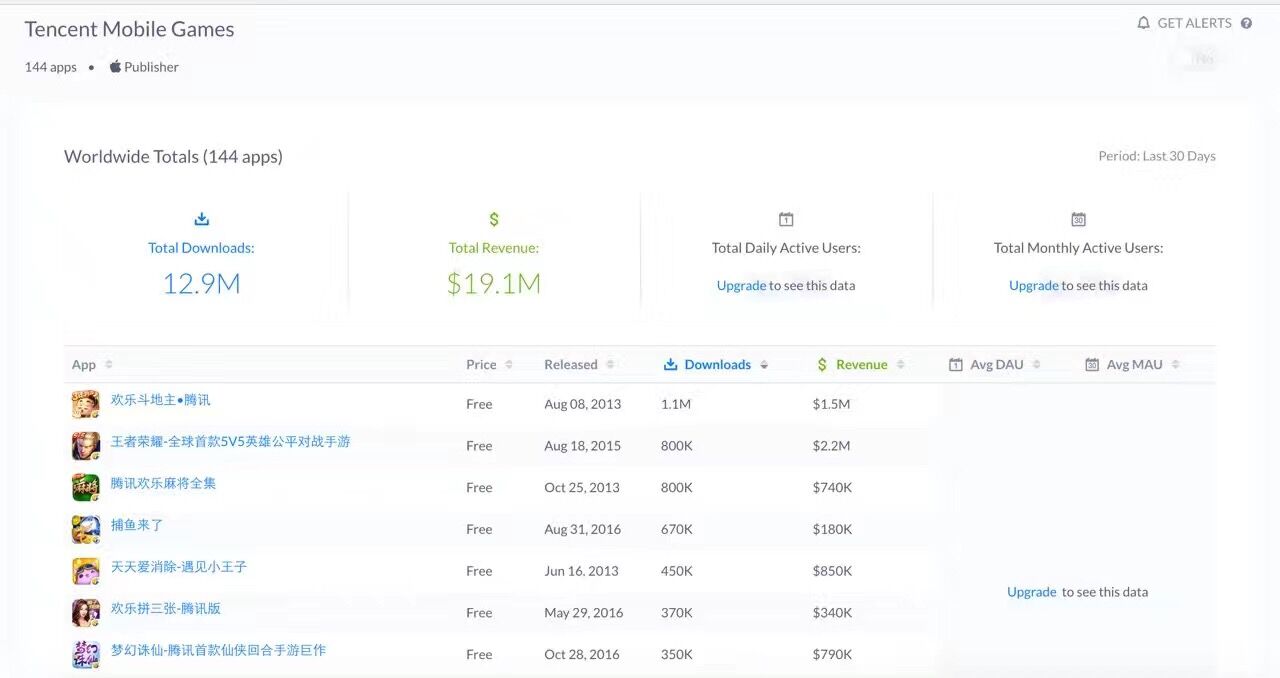The height and width of the screenshot is (678, 1280).
Task: Click the Monthly Active Users calendar icon
Action: pos(1078,219)
